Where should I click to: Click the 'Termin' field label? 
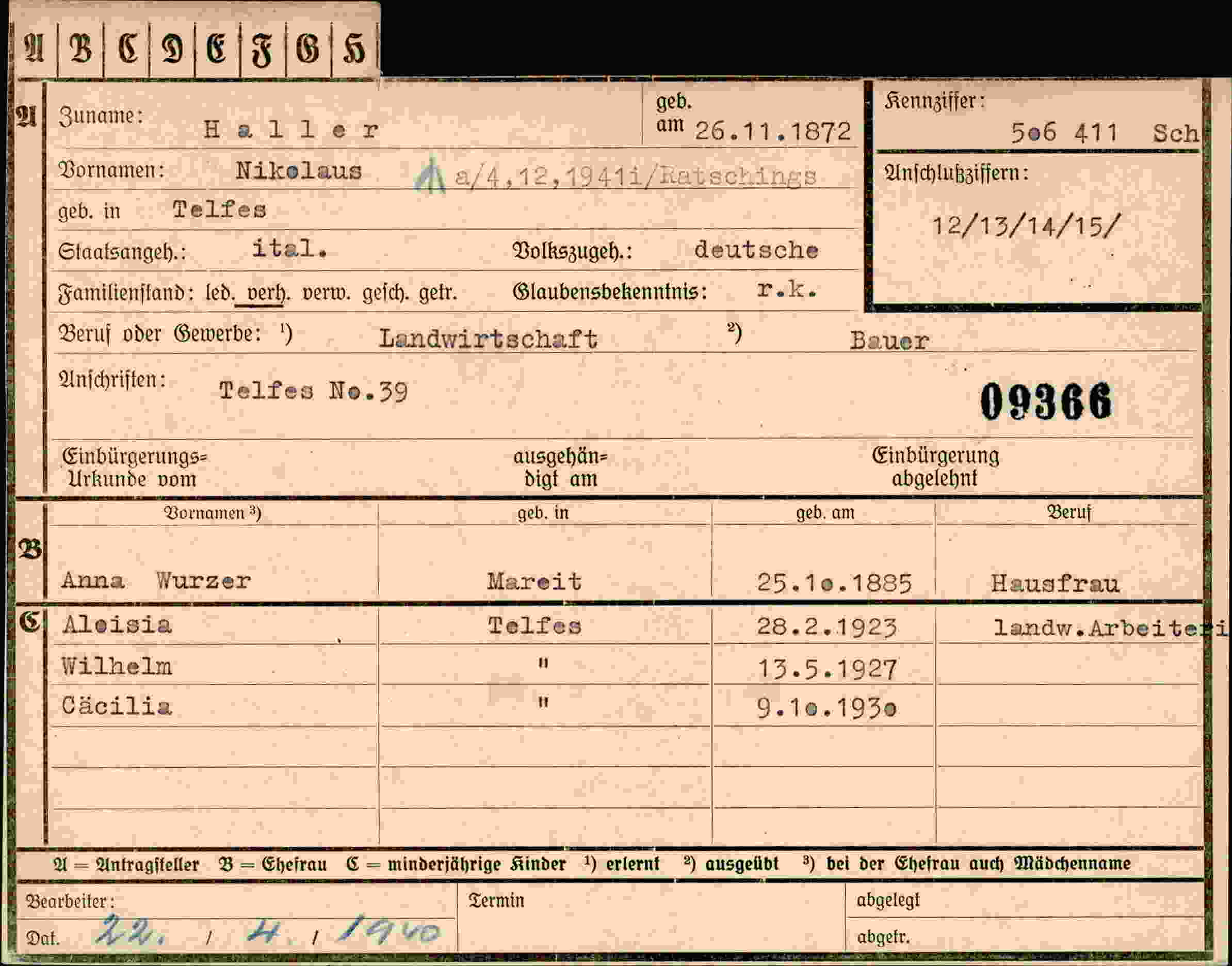(496, 900)
